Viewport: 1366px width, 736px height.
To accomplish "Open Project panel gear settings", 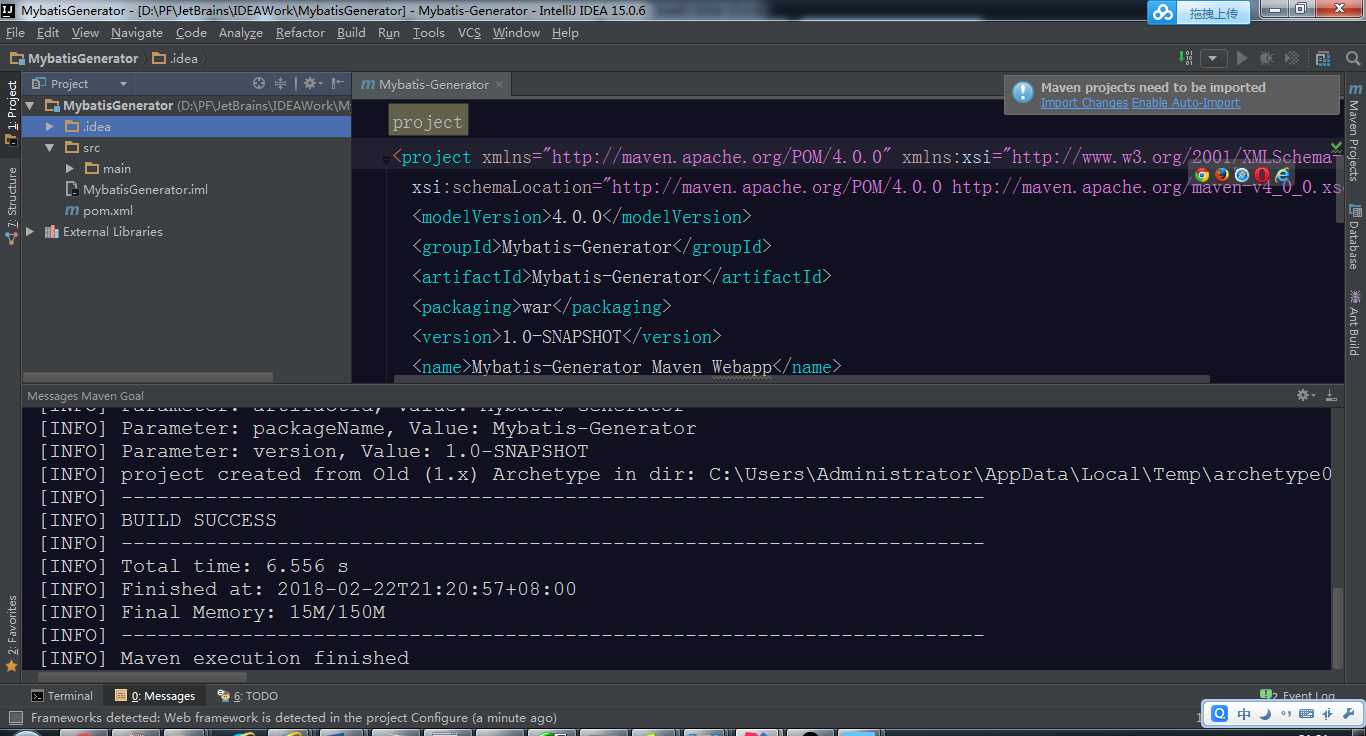I will [311, 84].
